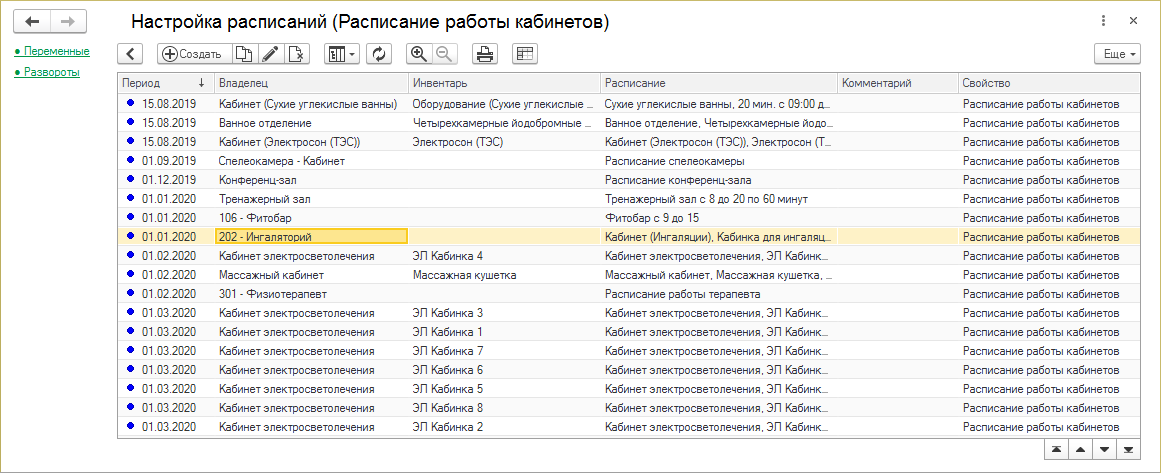Click the navigation back arrow button
The image size is (1161, 473).
tap(33, 21)
